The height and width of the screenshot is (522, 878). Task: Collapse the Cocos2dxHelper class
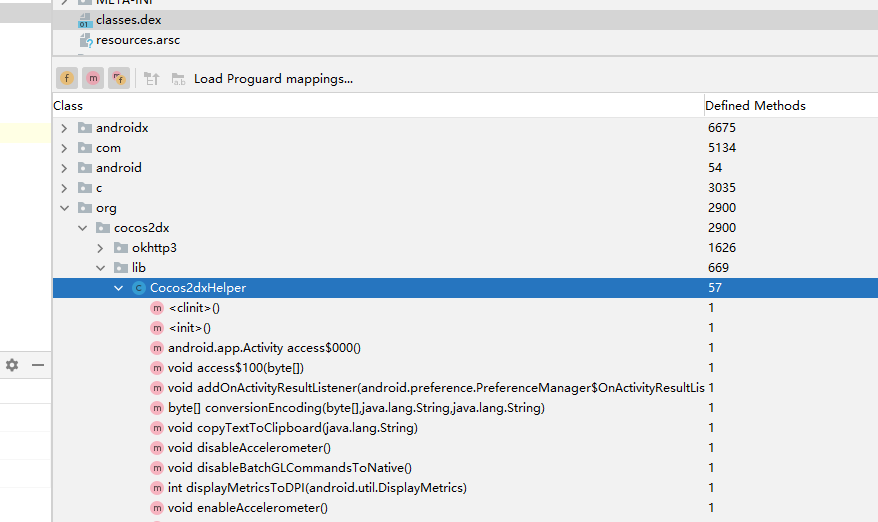click(118, 288)
